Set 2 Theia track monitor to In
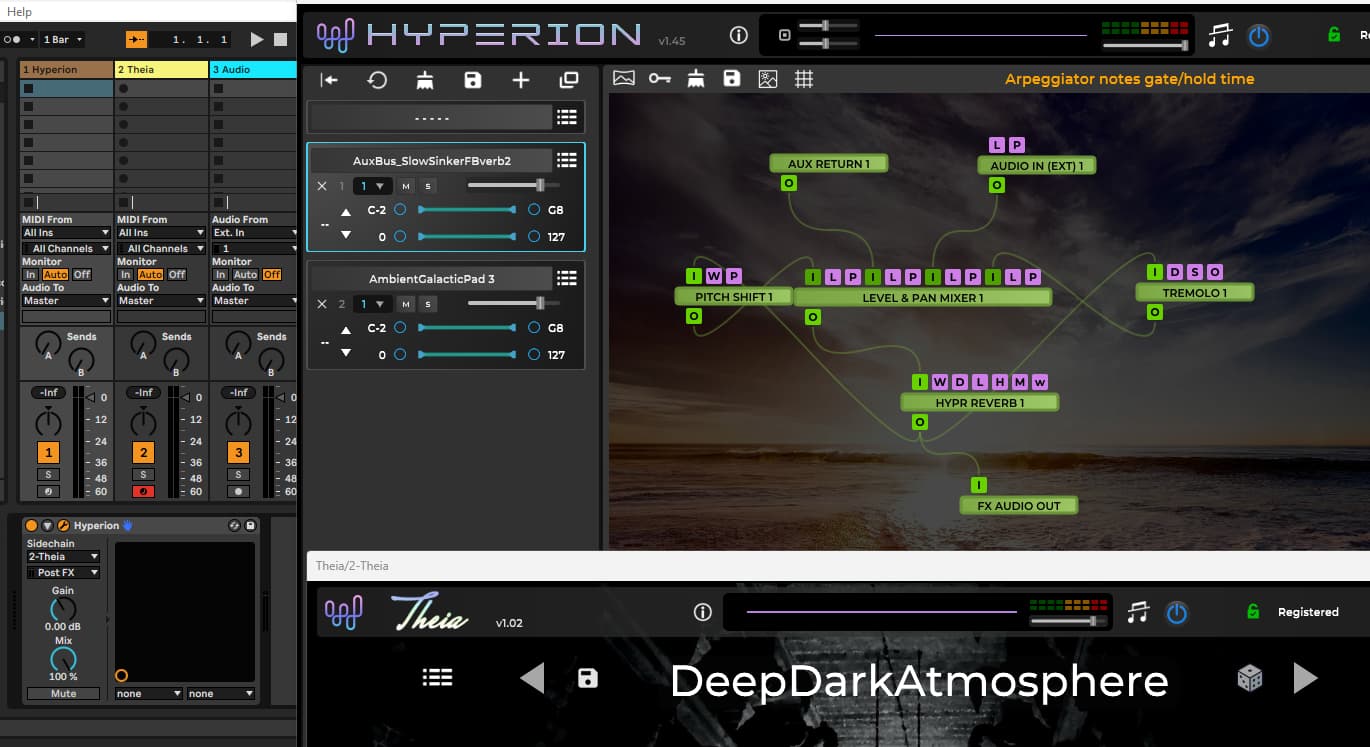 pos(126,275)
